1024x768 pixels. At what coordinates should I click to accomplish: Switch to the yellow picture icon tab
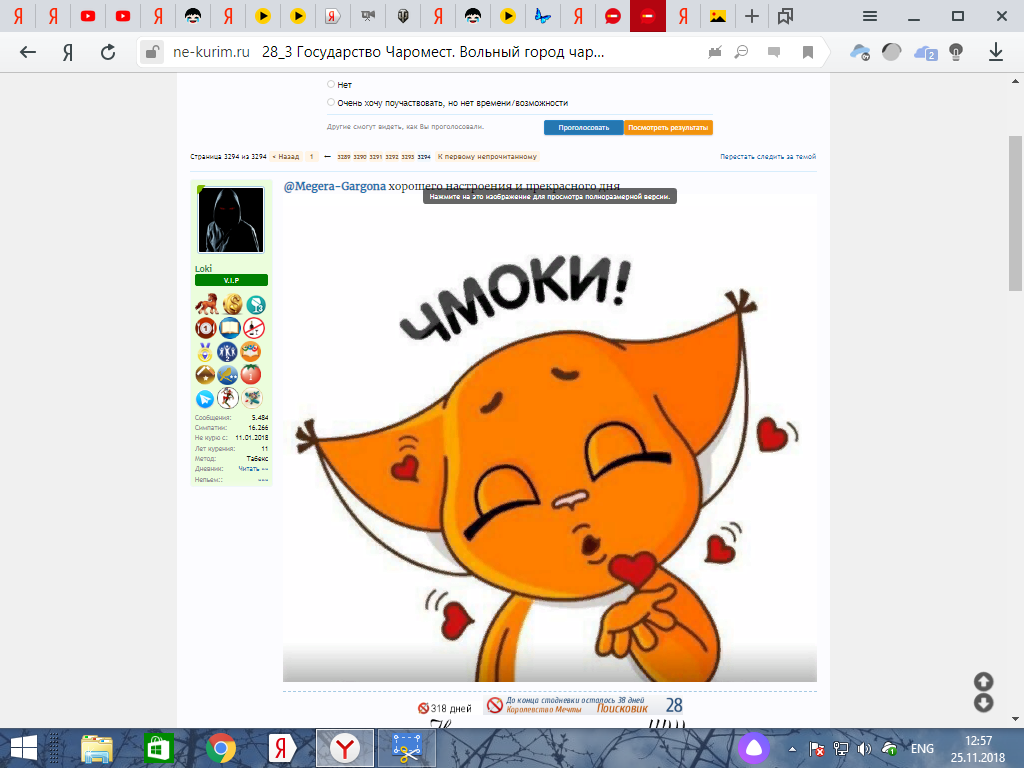tap(718, 16)
